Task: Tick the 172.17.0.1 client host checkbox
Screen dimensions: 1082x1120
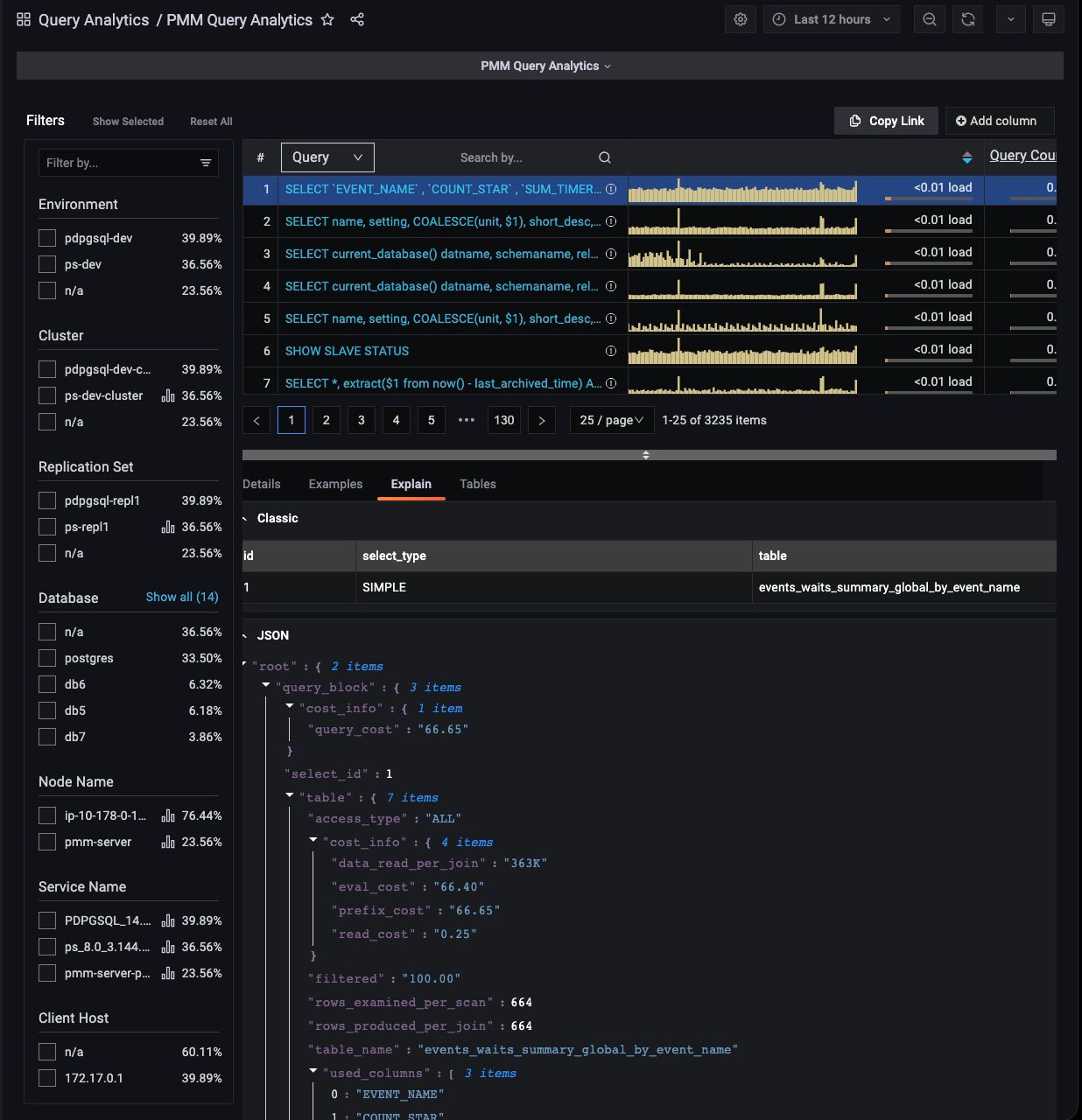Action: pos(47,1078)
